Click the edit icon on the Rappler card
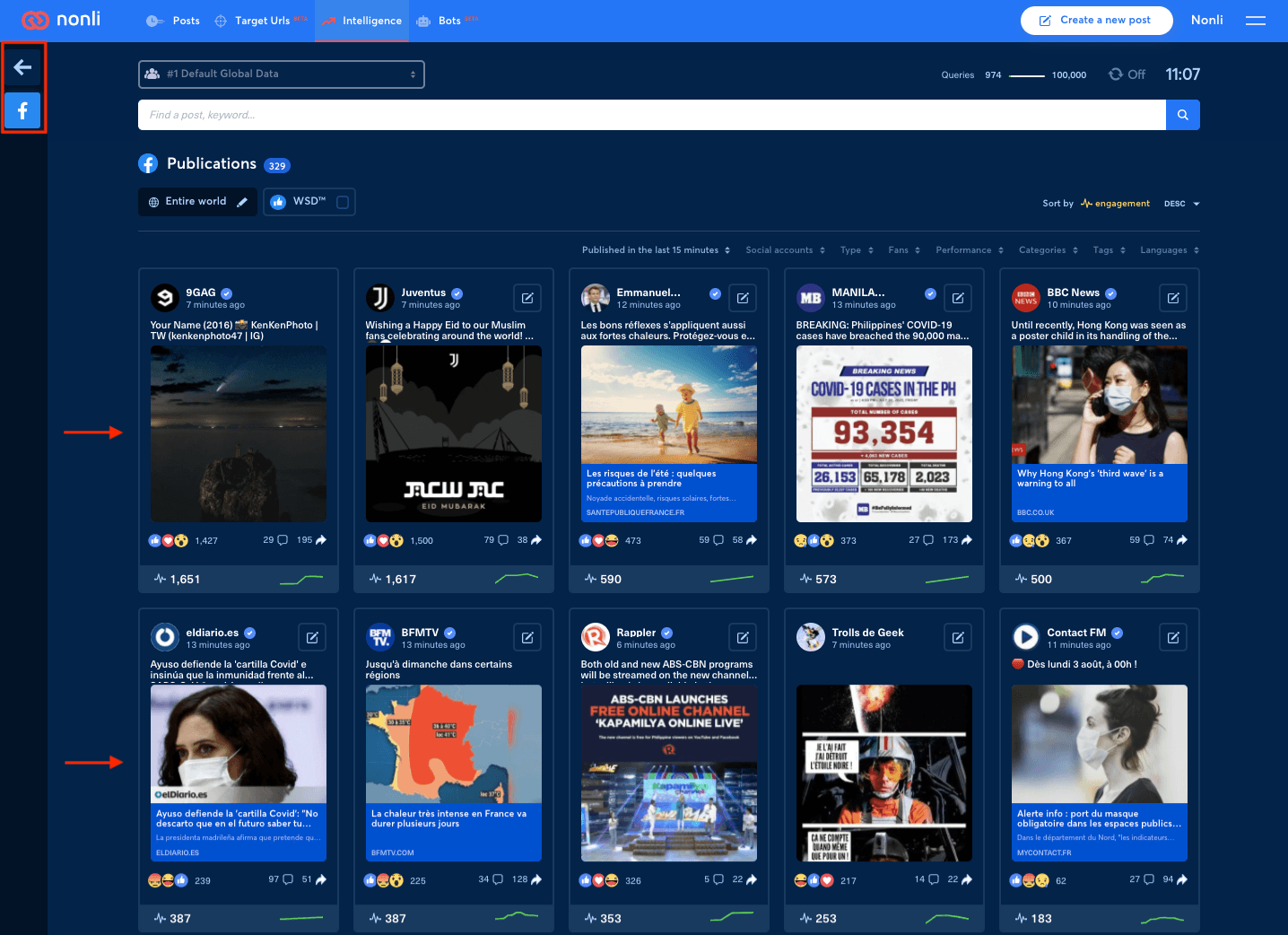The width and height of the screenshot is (1288, 935). pyautogui.click(x=743, y=638)
